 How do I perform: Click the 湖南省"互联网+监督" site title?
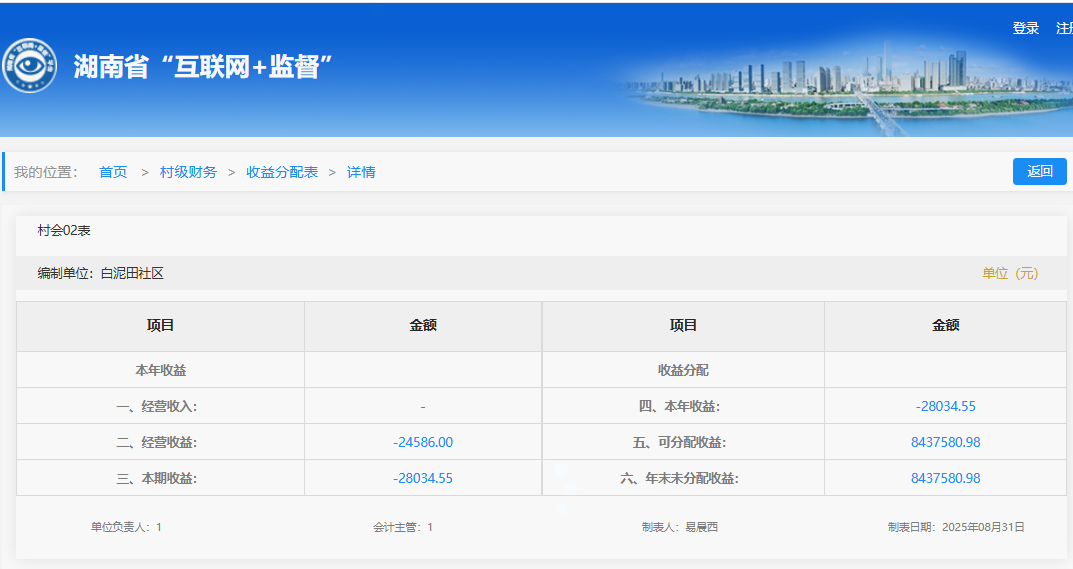pos(203,67)
